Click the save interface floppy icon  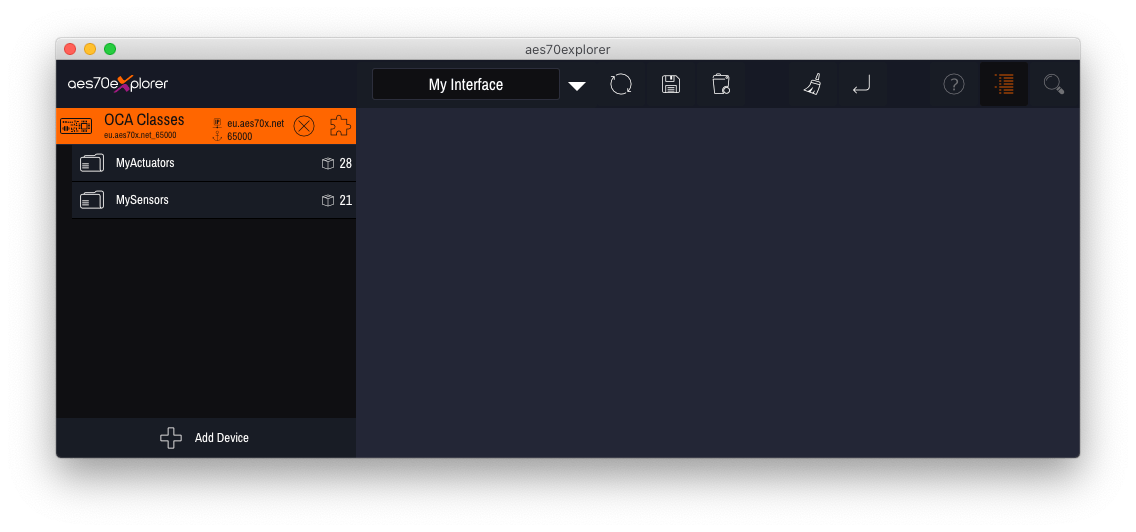[x=671, y=85]
